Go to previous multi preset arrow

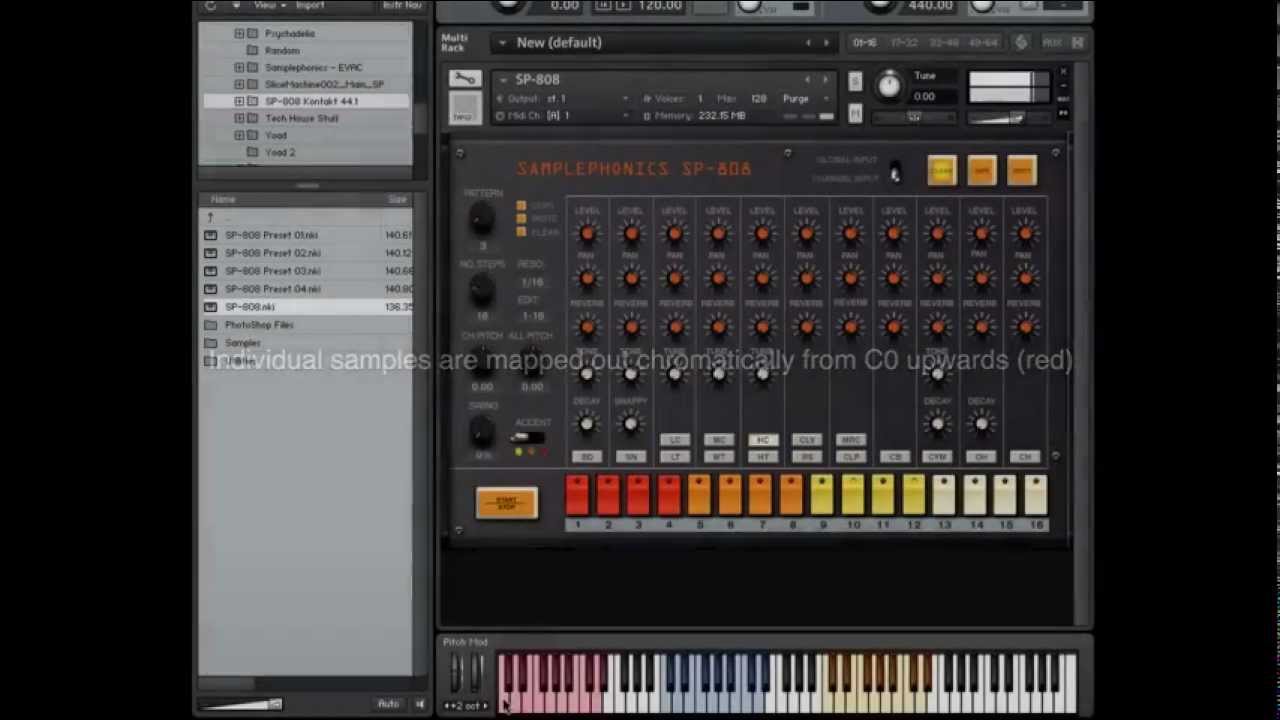808,43
